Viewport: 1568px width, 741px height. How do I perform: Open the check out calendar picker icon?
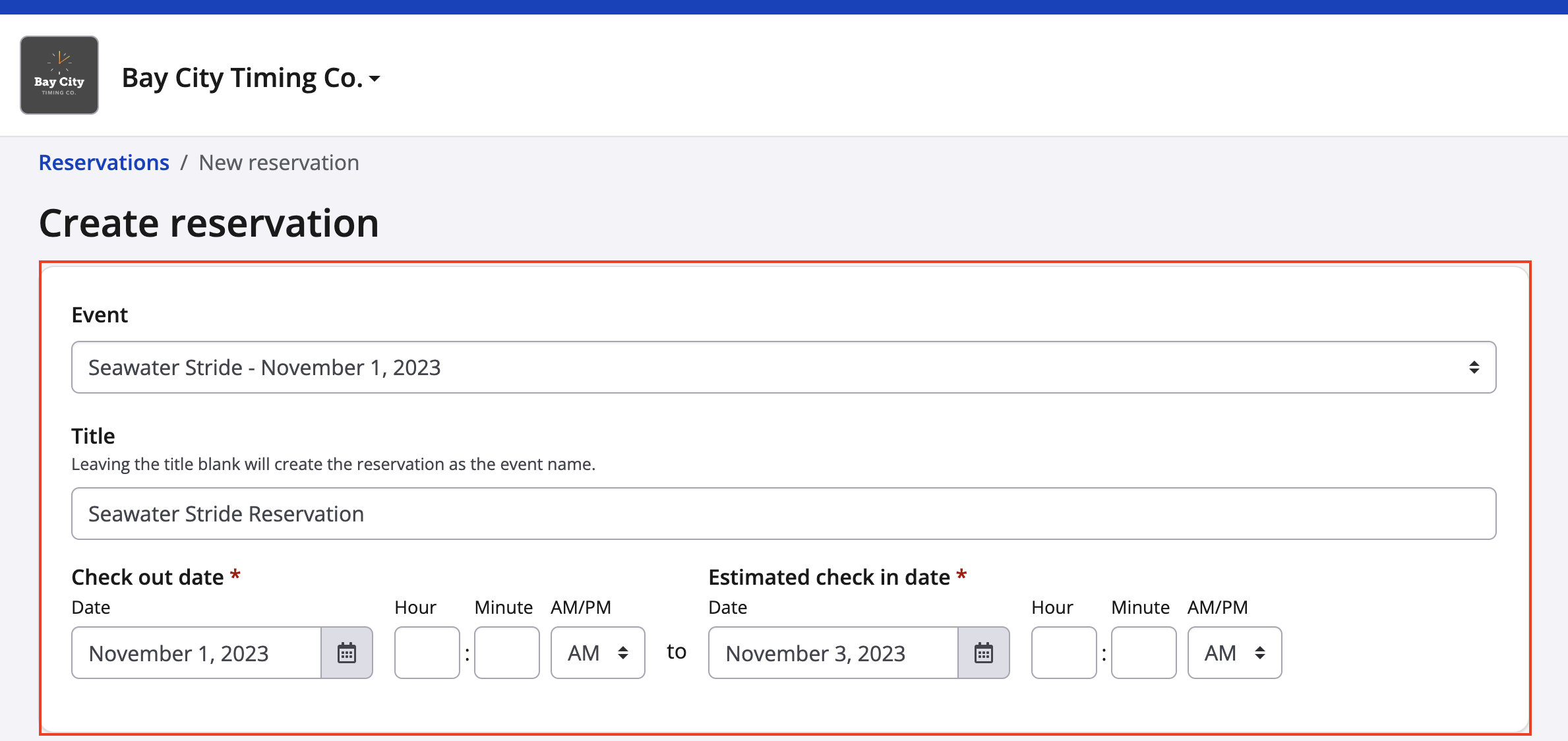(x=347, y=653)
